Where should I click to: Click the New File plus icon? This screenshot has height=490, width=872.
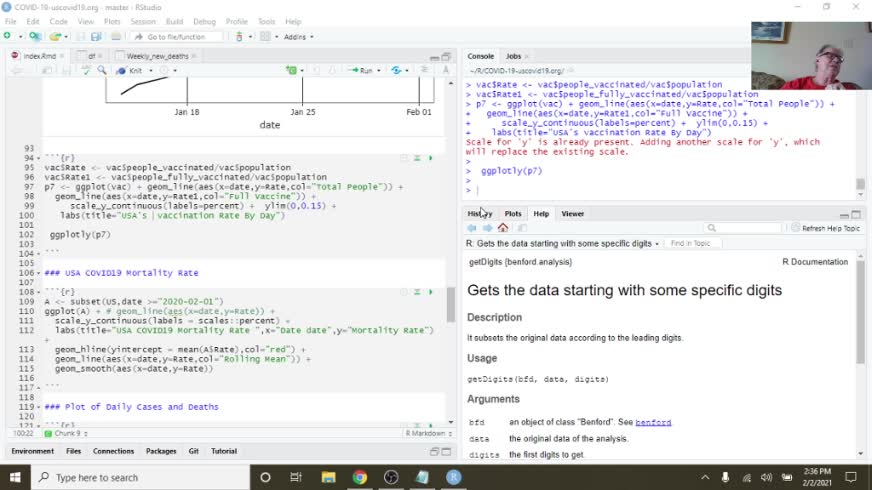[8, 36]
